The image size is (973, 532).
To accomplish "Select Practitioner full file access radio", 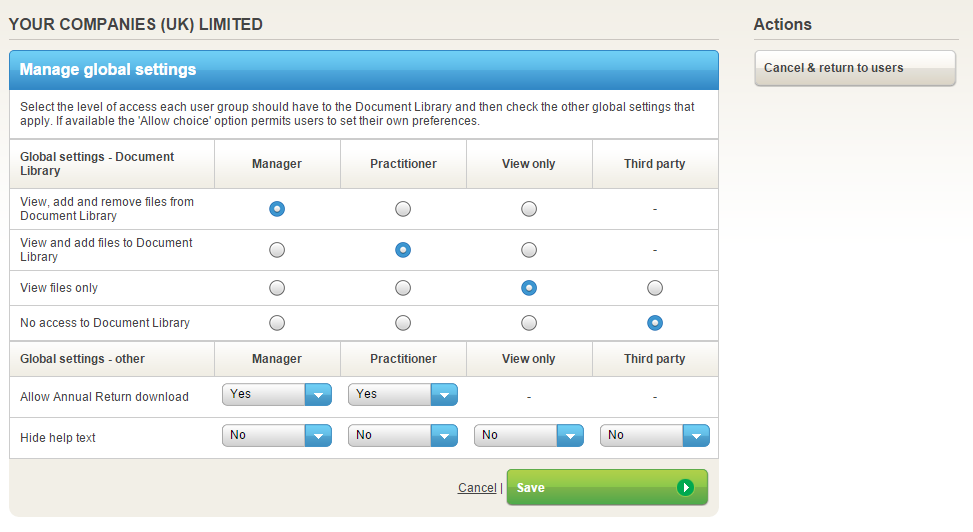I will [403, 209].
